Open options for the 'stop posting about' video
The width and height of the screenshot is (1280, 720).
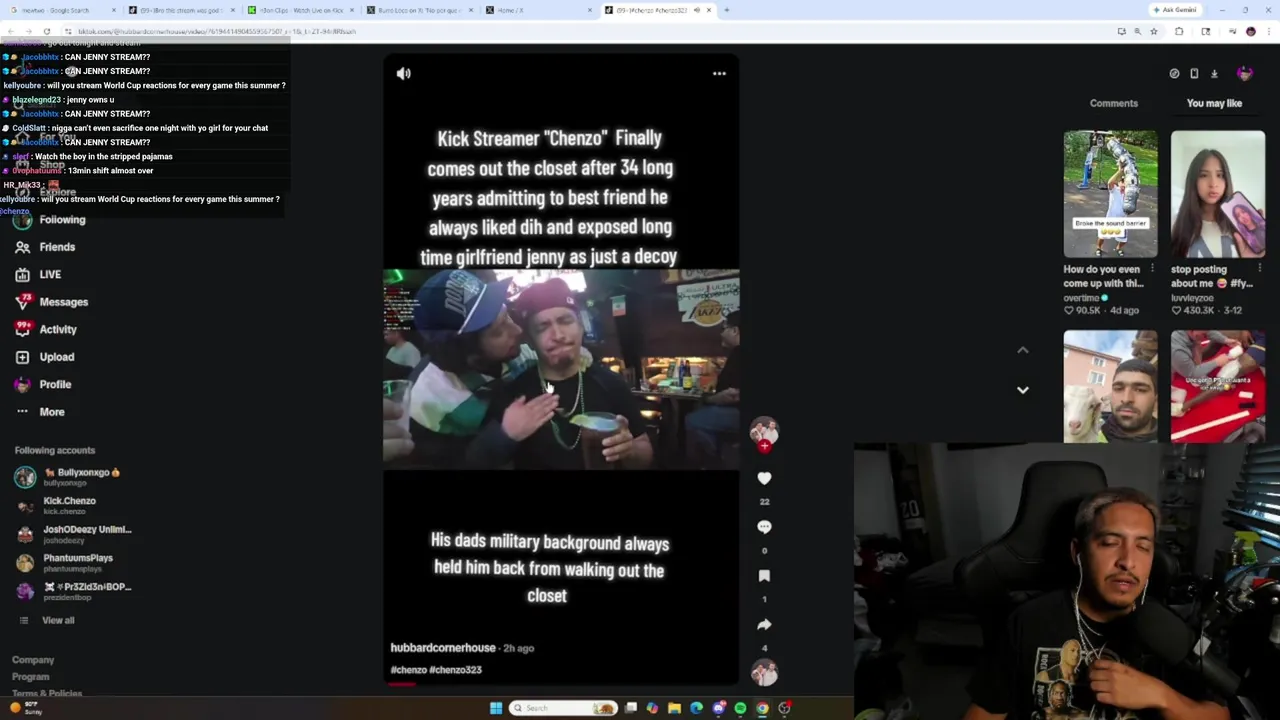coord(1259,269)
